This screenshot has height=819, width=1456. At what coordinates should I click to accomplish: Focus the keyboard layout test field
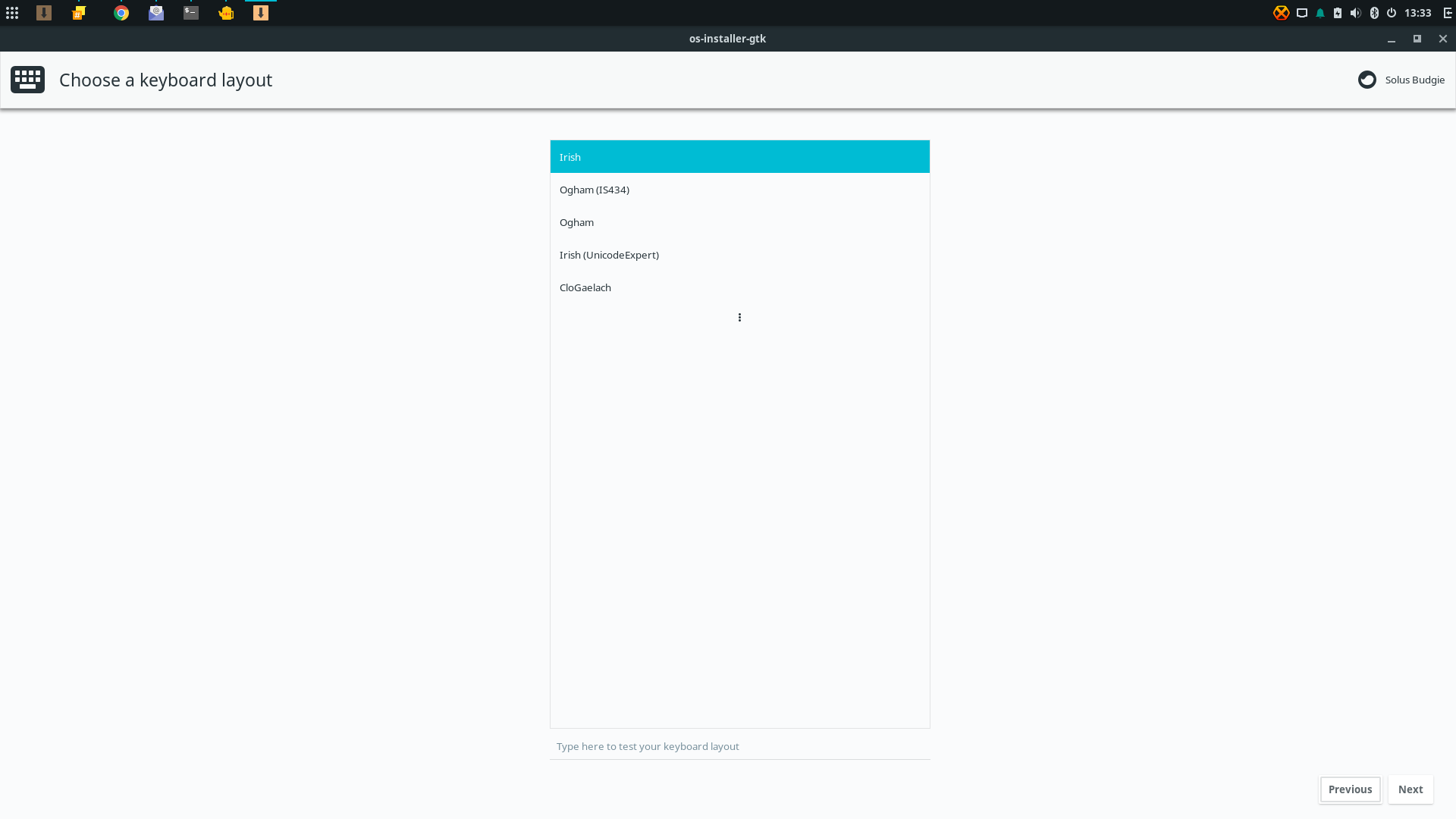[740, 746]
